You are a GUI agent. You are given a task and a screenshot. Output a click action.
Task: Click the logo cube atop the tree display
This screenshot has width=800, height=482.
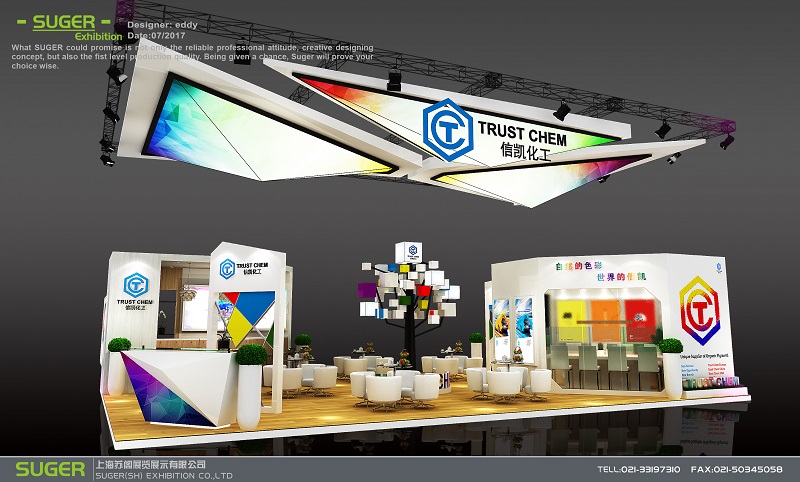[x=409, y=251]
